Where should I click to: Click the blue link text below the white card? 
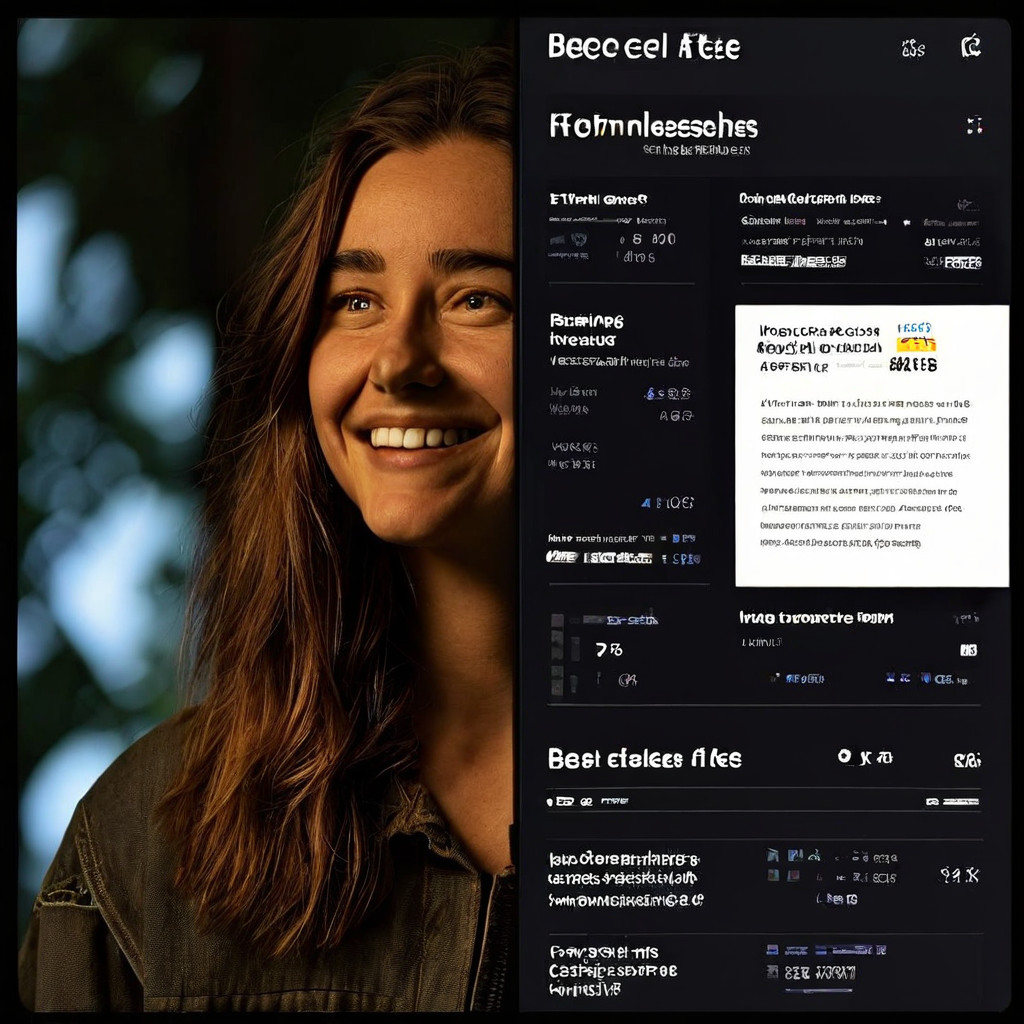click(805, 678)
